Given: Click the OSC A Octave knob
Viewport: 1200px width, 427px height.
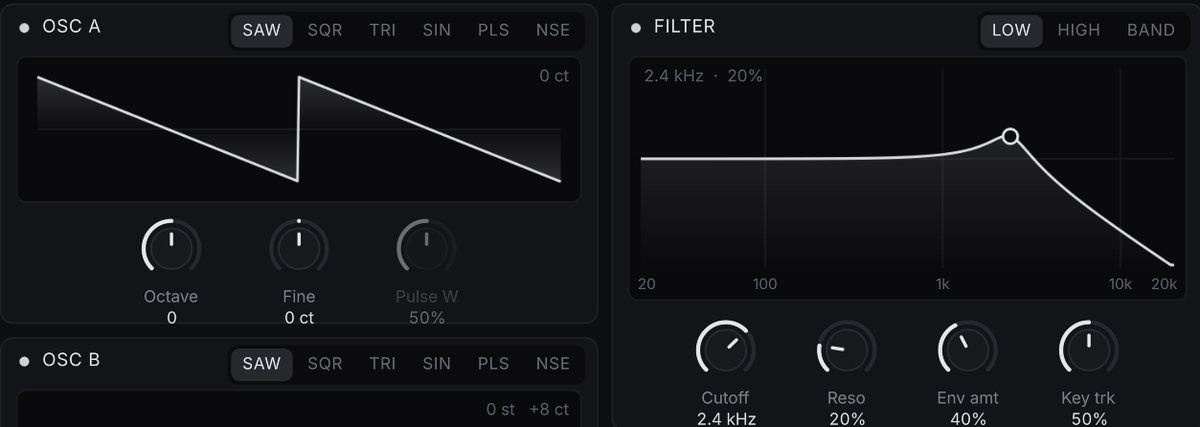Looking at the screenshot, I should (x=171, y=247).
